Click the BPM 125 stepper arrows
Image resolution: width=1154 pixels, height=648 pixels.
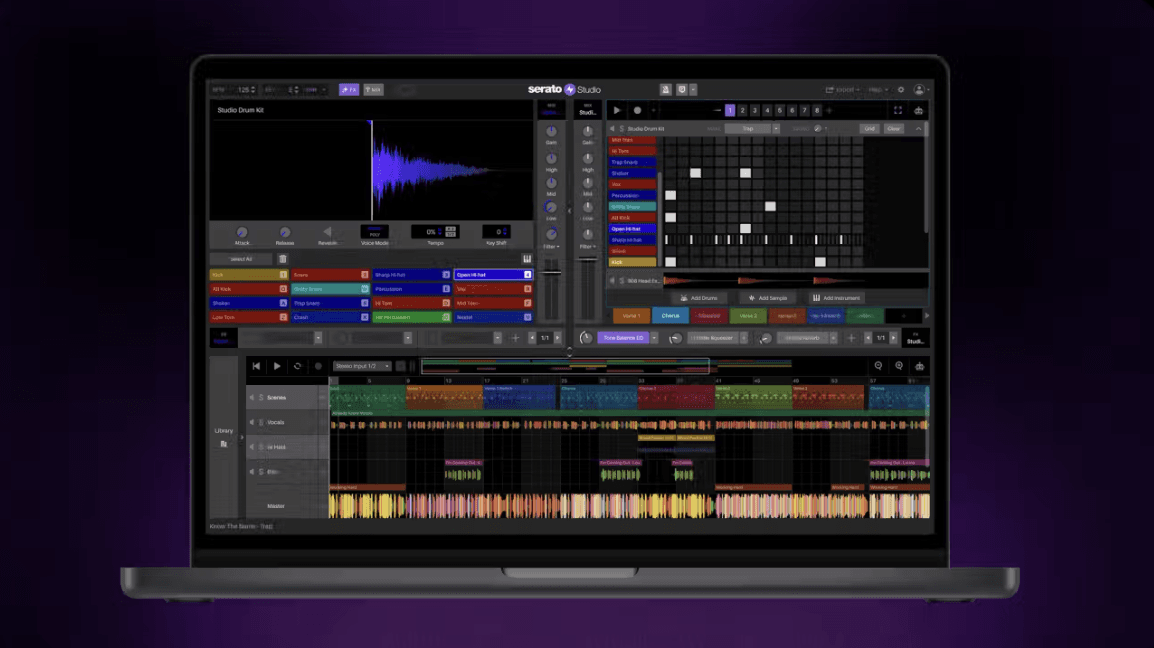click(x=253, y=90)
